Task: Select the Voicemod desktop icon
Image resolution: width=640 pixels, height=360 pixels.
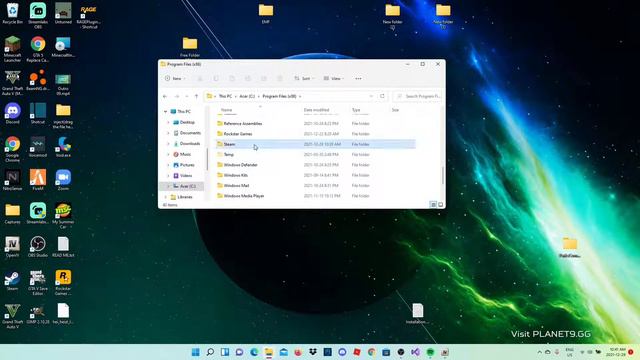Action: (38, 147)
